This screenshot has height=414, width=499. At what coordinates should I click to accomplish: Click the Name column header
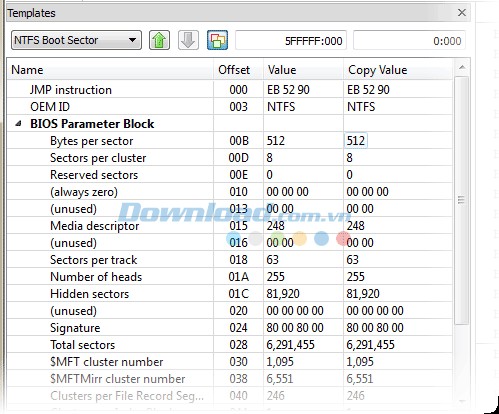click(x=110, y=70)
